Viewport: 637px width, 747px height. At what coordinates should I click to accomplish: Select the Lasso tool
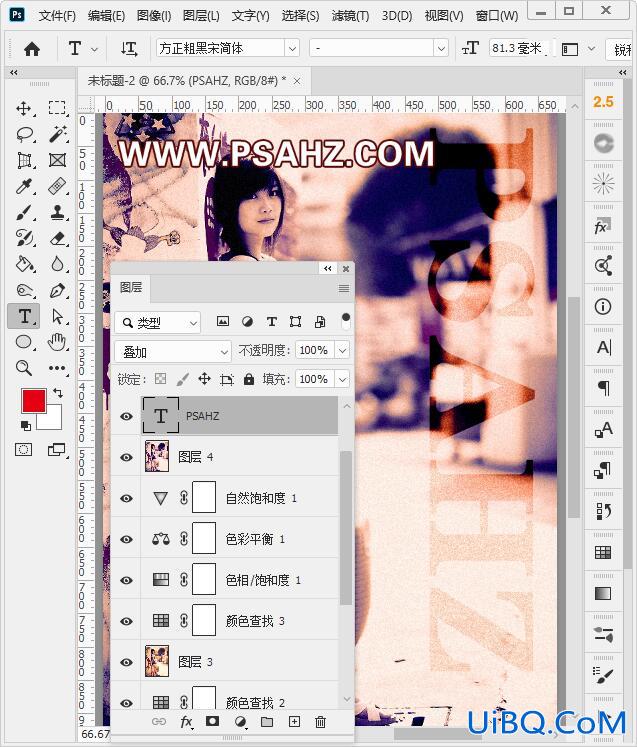tap(24, 134)
